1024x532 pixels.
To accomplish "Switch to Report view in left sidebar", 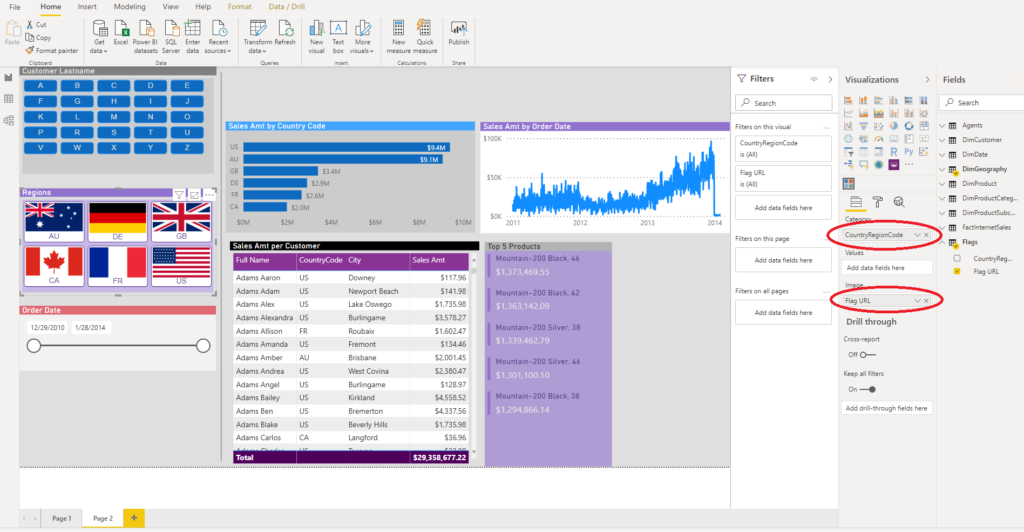I will (8, 78).
